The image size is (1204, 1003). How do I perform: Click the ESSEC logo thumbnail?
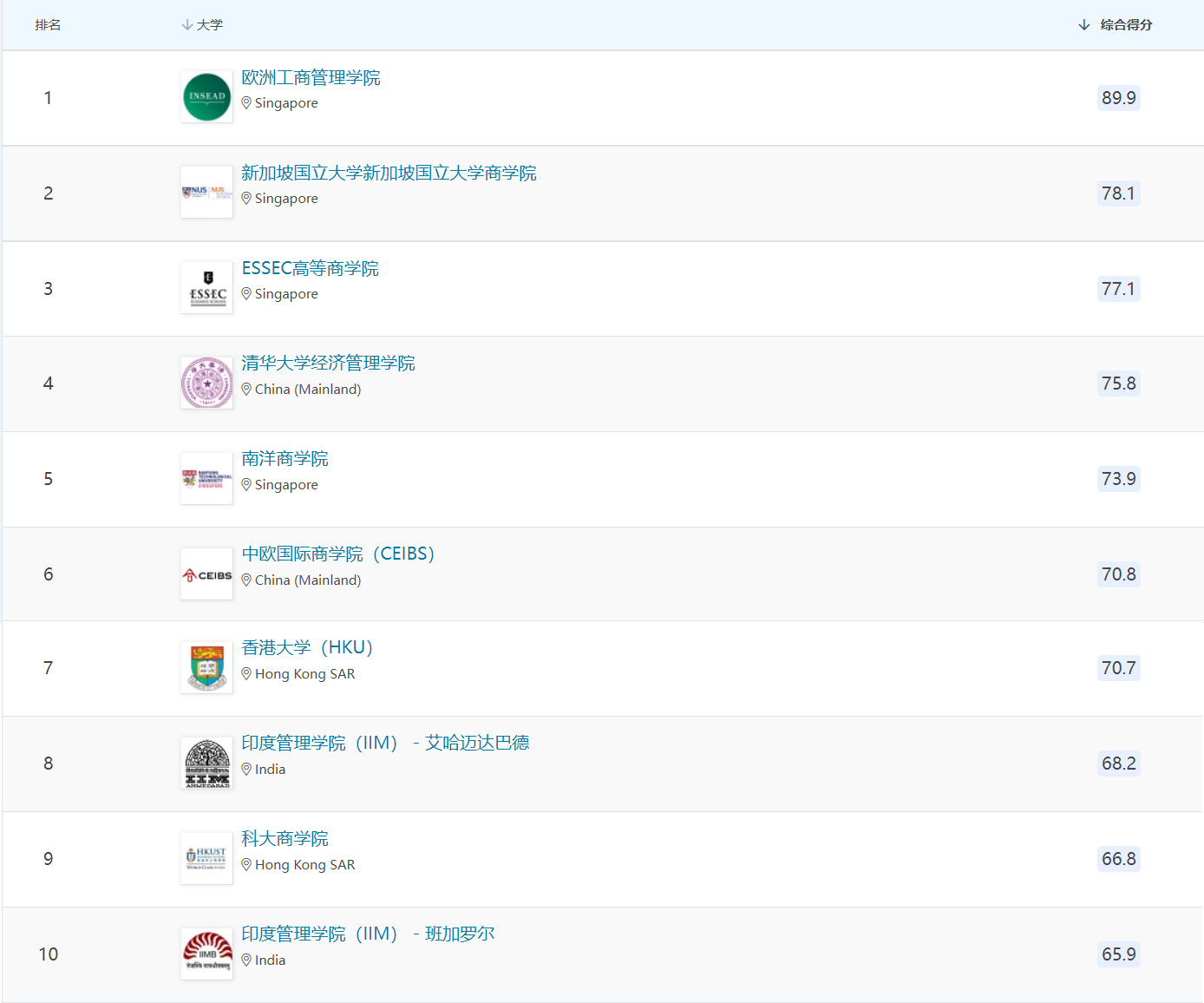click(x=207, y=287)
